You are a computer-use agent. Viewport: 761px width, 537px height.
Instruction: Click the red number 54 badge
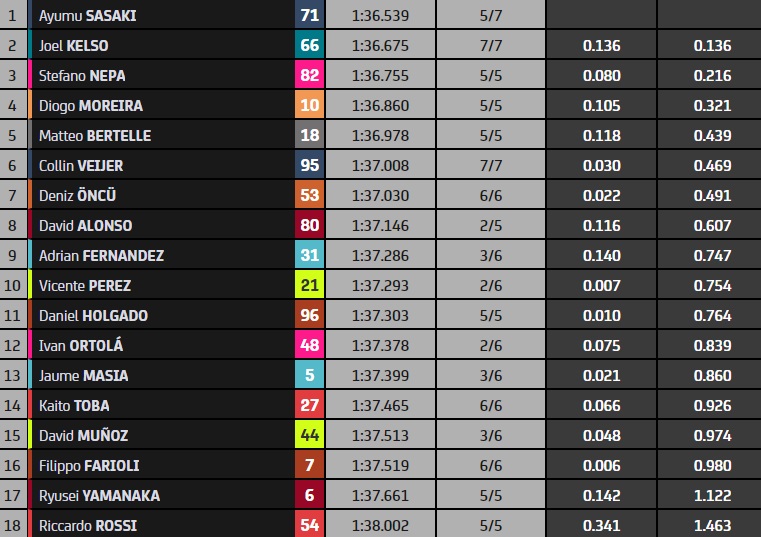click(x=310, y=524)
